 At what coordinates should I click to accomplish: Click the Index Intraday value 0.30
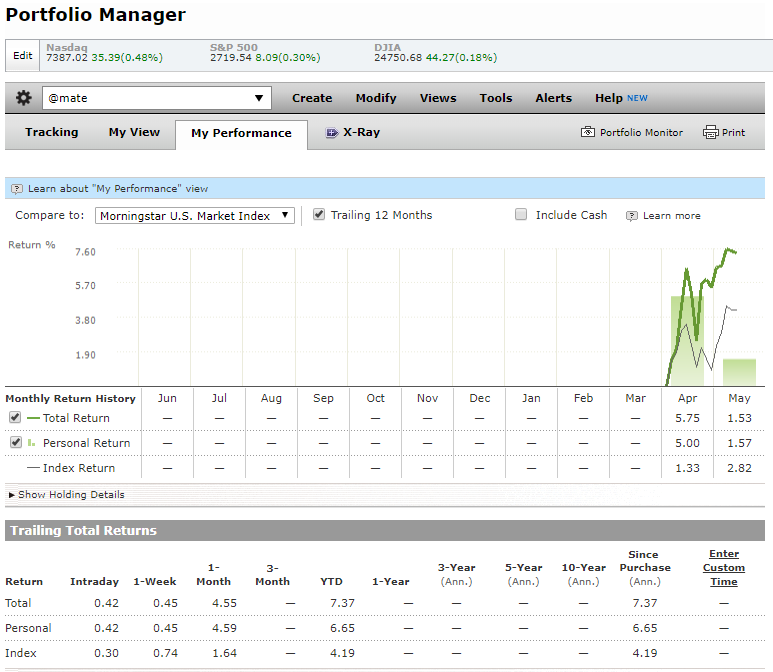[x=106, y=653]
